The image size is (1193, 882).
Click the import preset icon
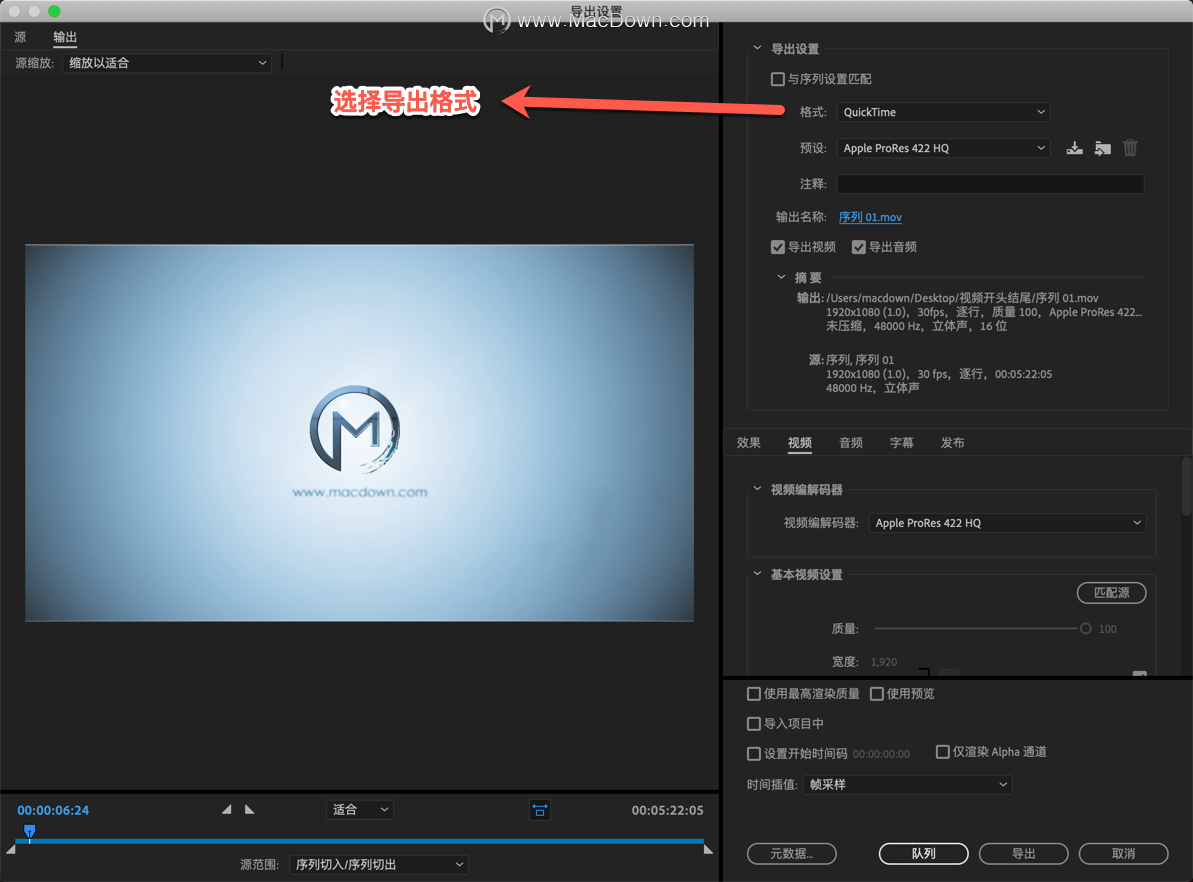pos(1102,148)
